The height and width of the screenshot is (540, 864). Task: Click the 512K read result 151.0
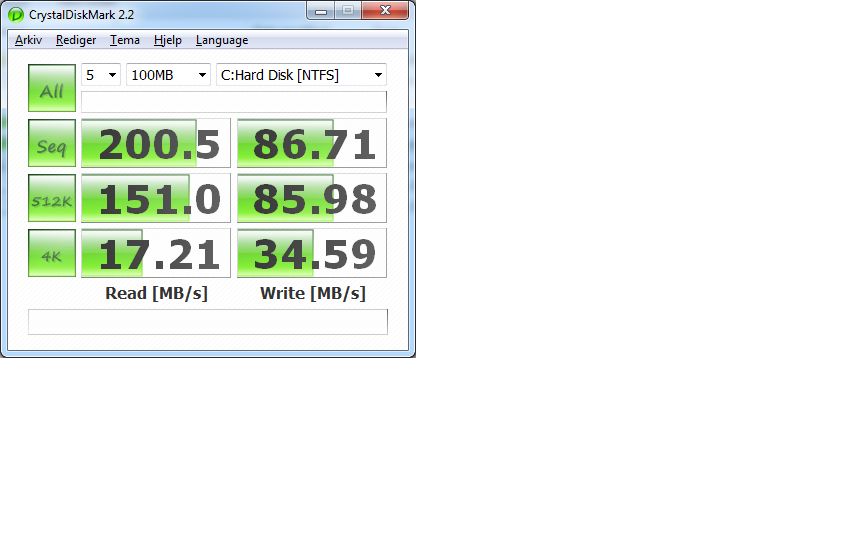pos(156,198)
